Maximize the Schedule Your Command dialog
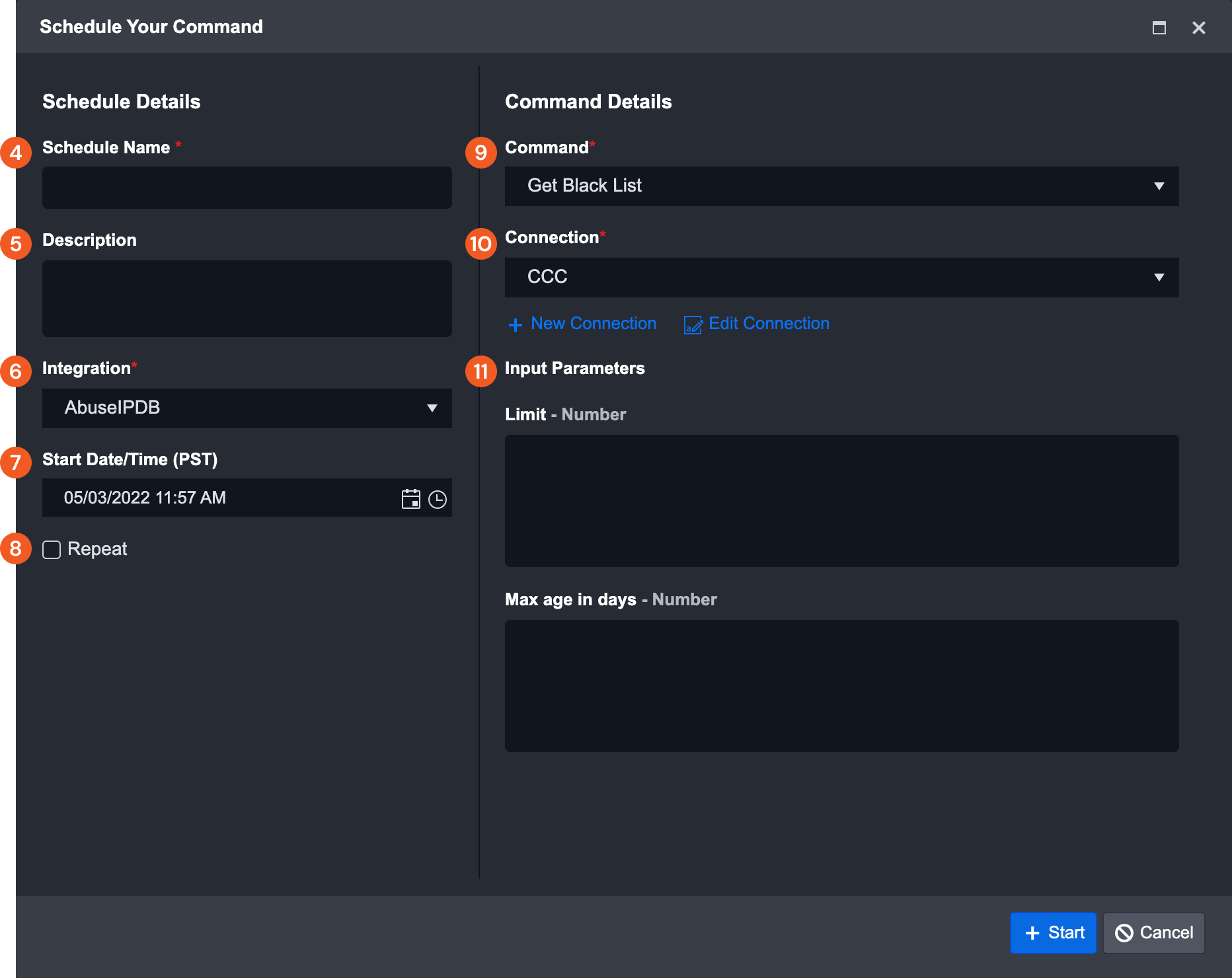 click(x=1159, y=28)
